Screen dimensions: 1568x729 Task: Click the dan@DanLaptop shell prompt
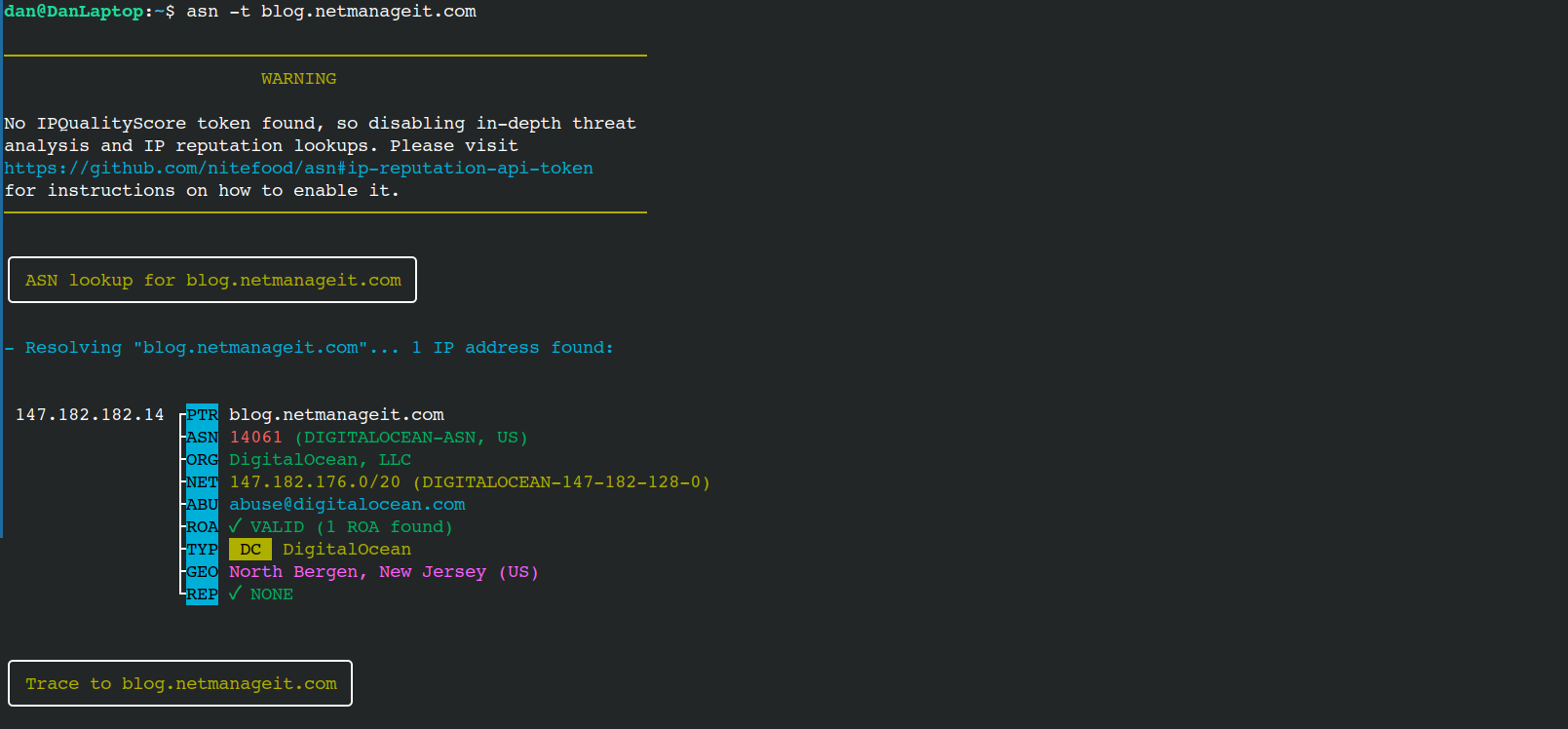click(x=74, y=12)
